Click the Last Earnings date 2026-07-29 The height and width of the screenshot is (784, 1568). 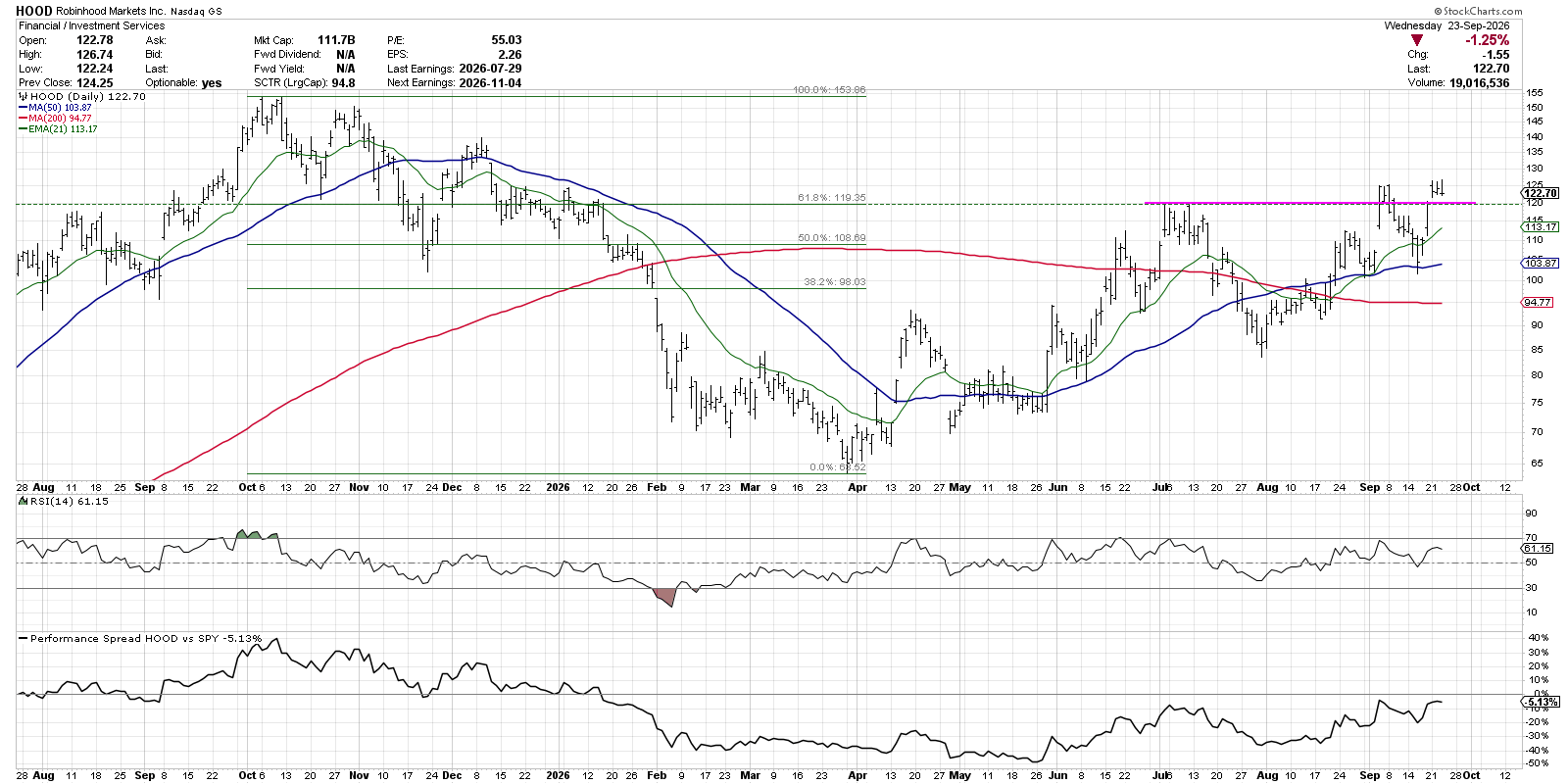tap(490, 69)
